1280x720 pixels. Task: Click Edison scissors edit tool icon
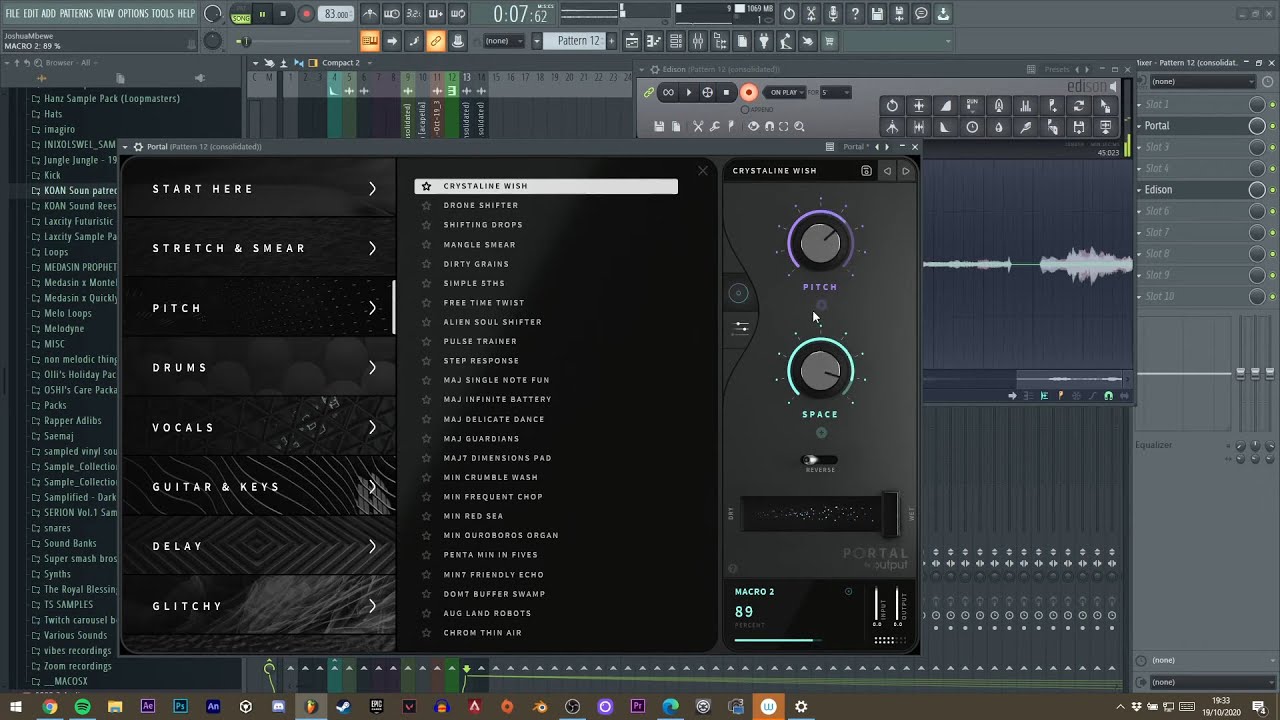(x=698, y=126)
